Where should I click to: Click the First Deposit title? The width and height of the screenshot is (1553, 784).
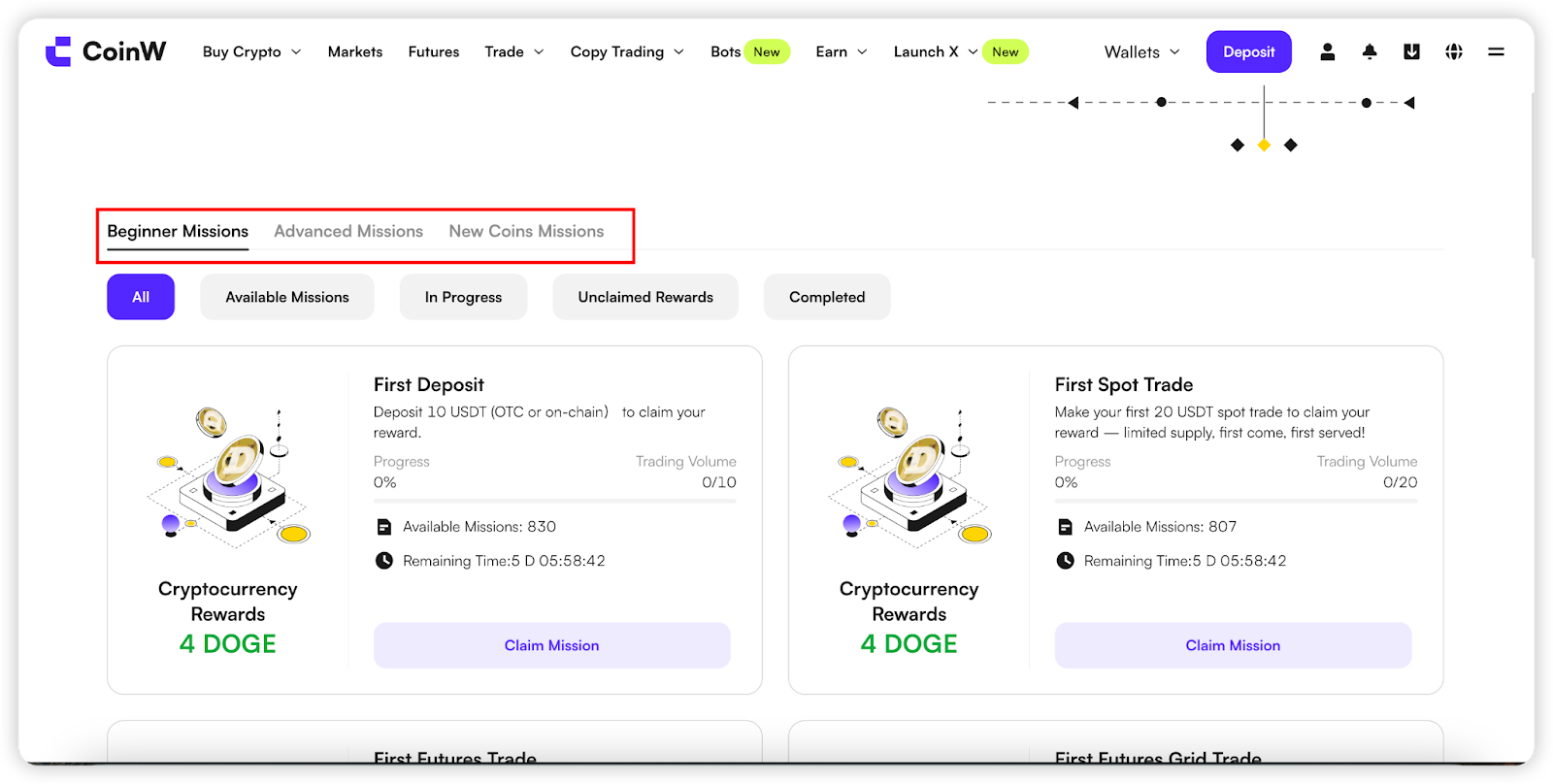click(x=429, y=384)
